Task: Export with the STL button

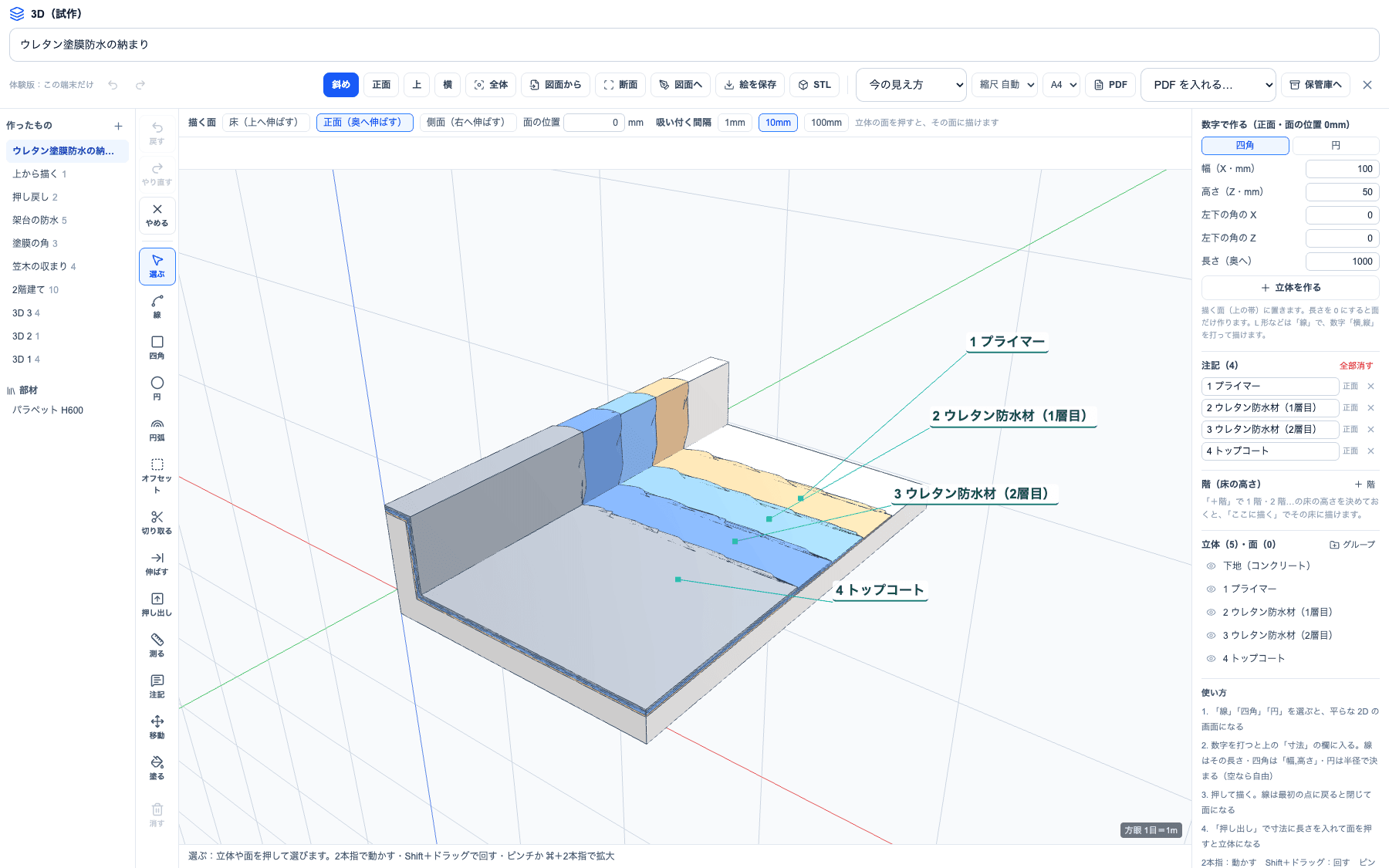Action: [x=815, y=85]
